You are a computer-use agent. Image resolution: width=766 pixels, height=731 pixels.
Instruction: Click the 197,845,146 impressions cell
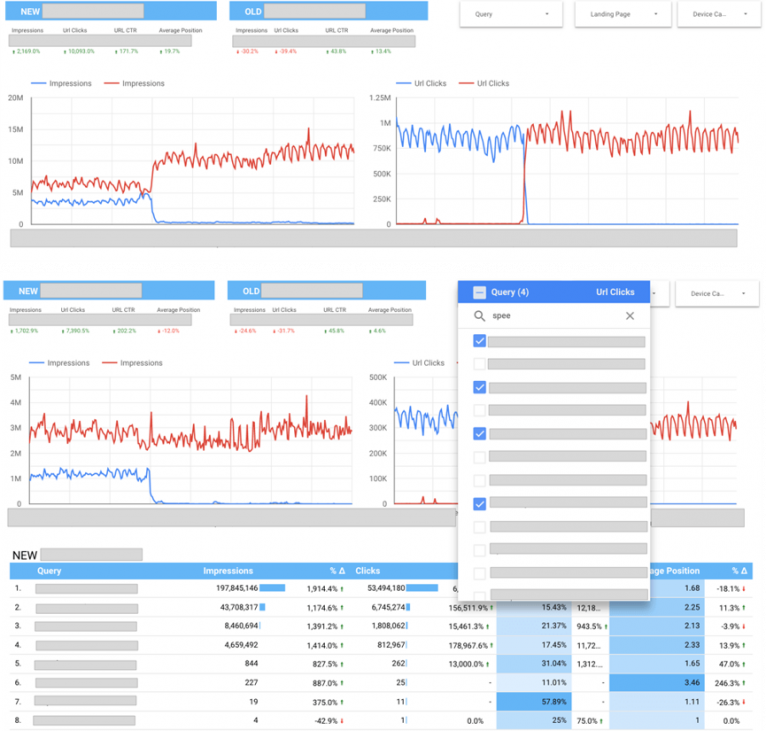[230, 588]
